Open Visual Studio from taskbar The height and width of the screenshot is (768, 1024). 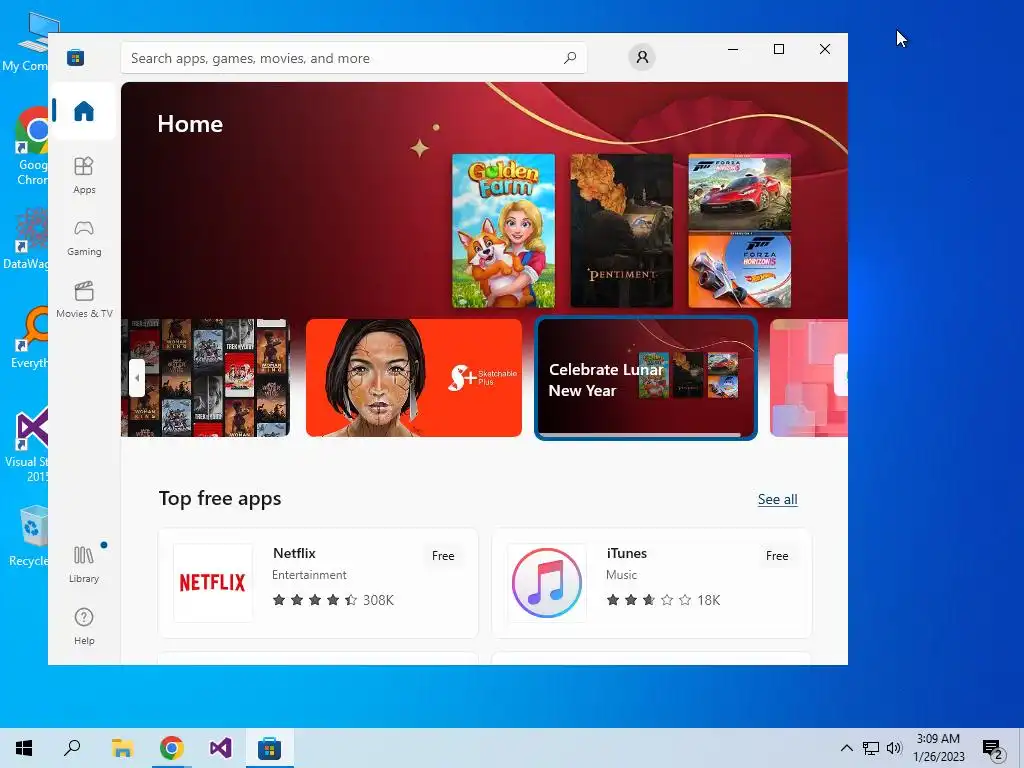[x=221, y=748]
